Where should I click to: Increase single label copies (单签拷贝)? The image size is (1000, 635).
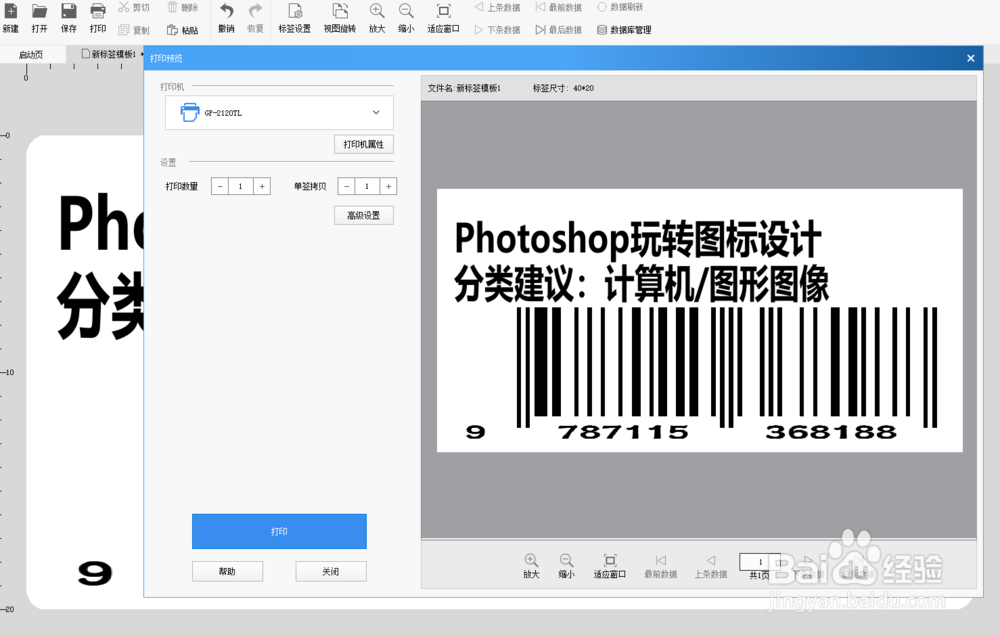(x=388, y=186)
